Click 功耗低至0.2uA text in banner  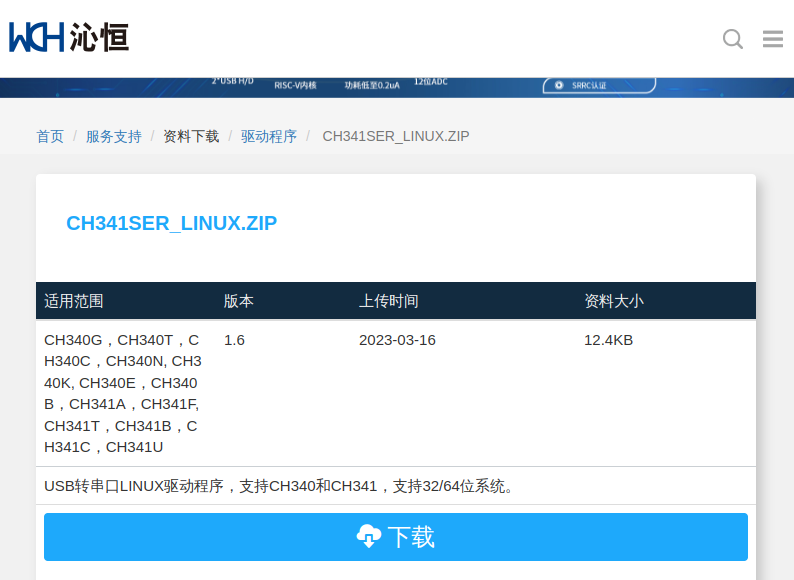pyautogui.click(x=372, y=85)
